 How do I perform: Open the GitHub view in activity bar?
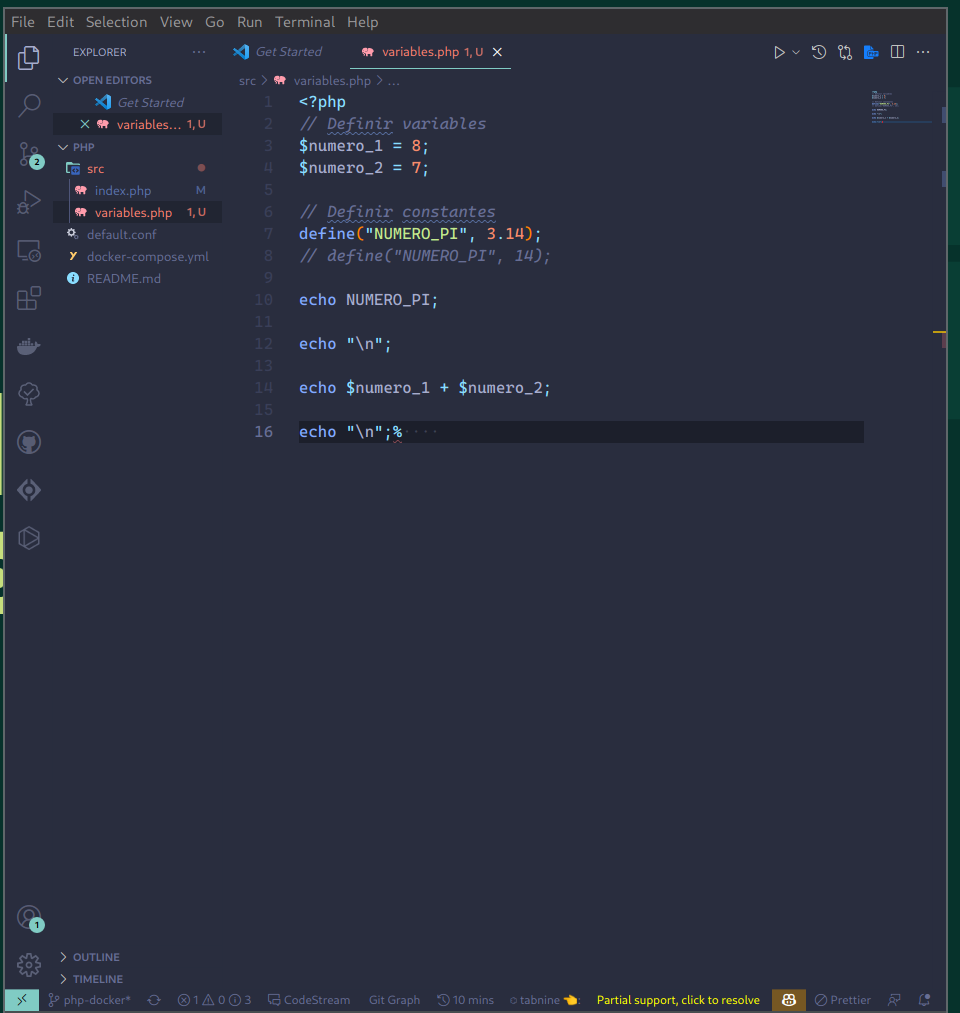click(x=29, y=442)
